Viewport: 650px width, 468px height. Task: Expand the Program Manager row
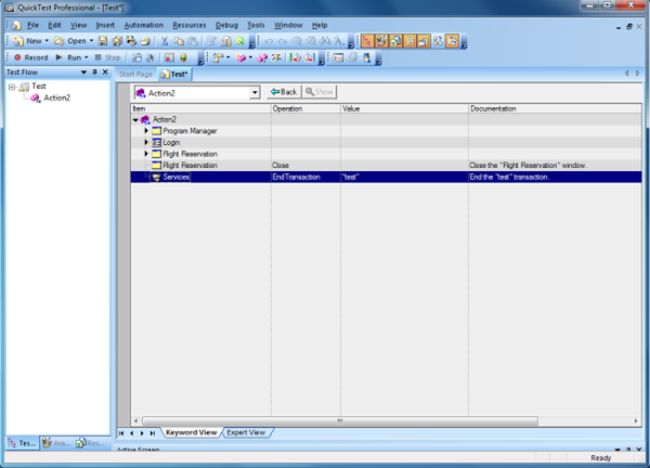pyautogui.click(x=146, y=131)
